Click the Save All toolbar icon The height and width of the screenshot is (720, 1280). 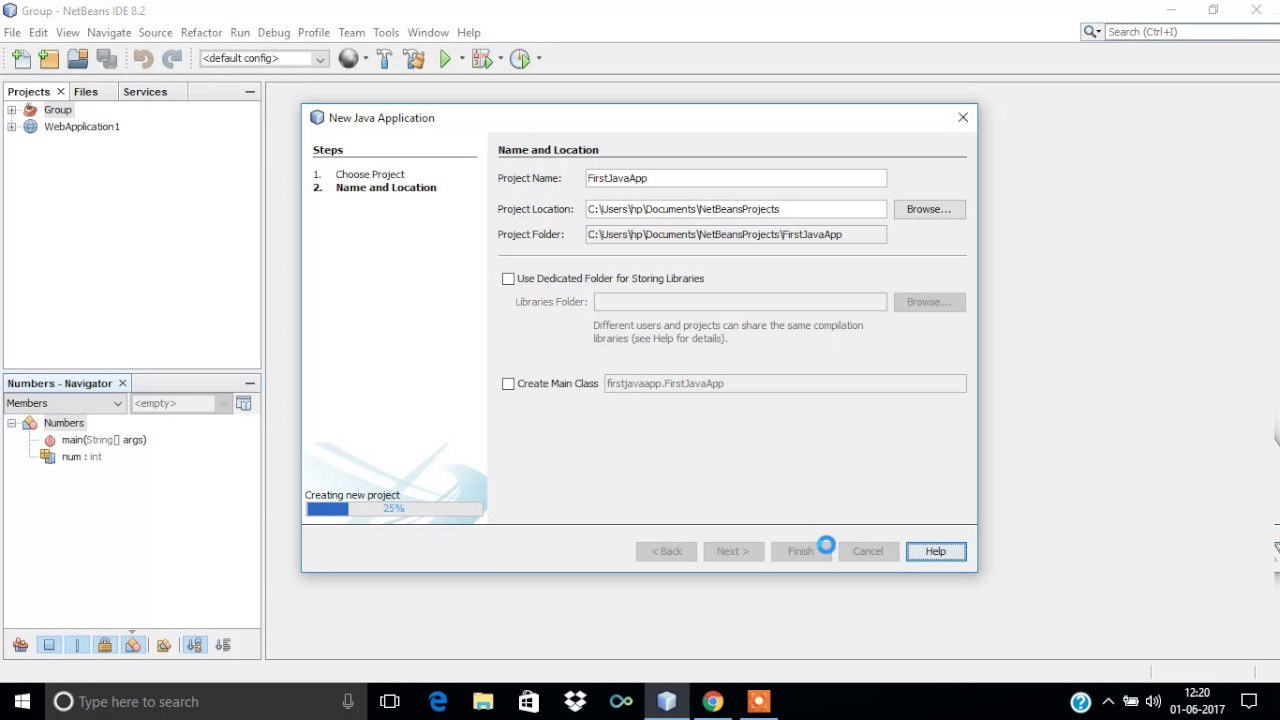point(106,59)
